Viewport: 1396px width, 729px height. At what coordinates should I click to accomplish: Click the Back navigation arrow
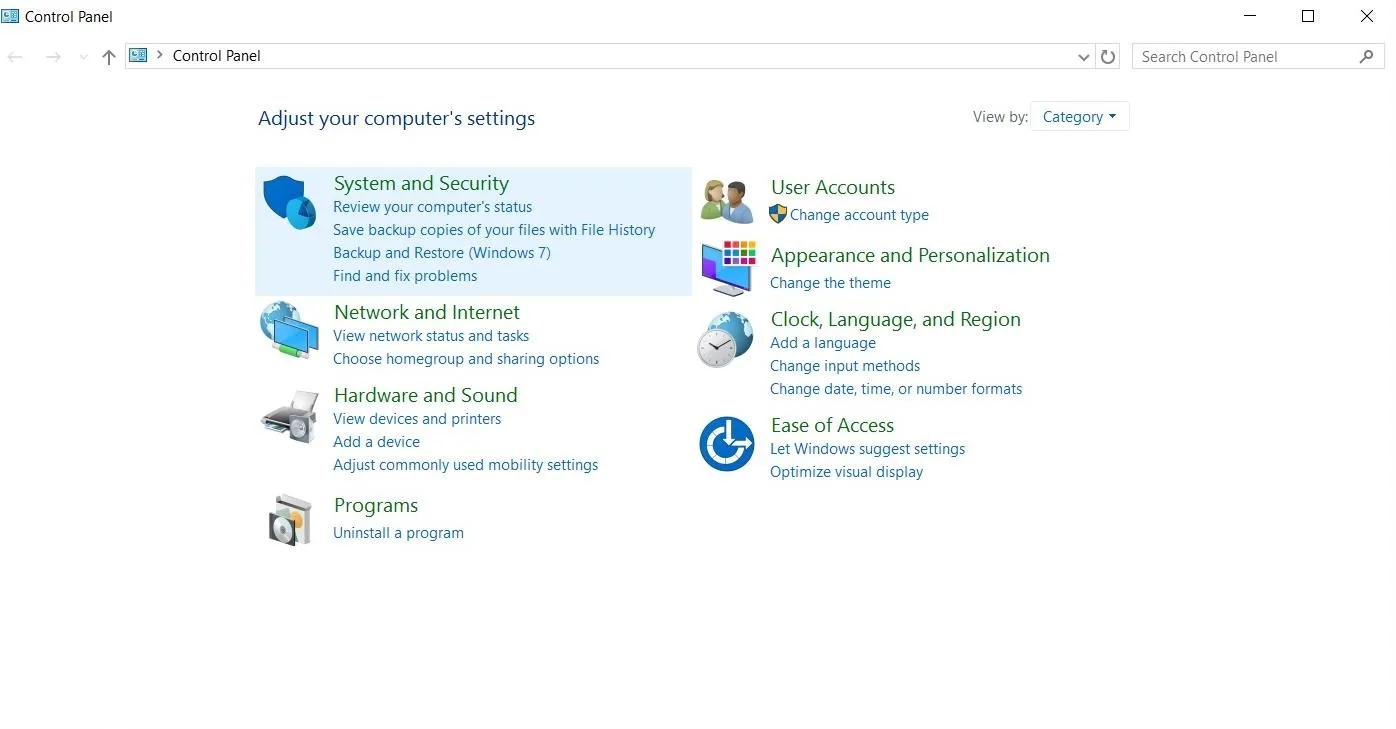[15, 57]
